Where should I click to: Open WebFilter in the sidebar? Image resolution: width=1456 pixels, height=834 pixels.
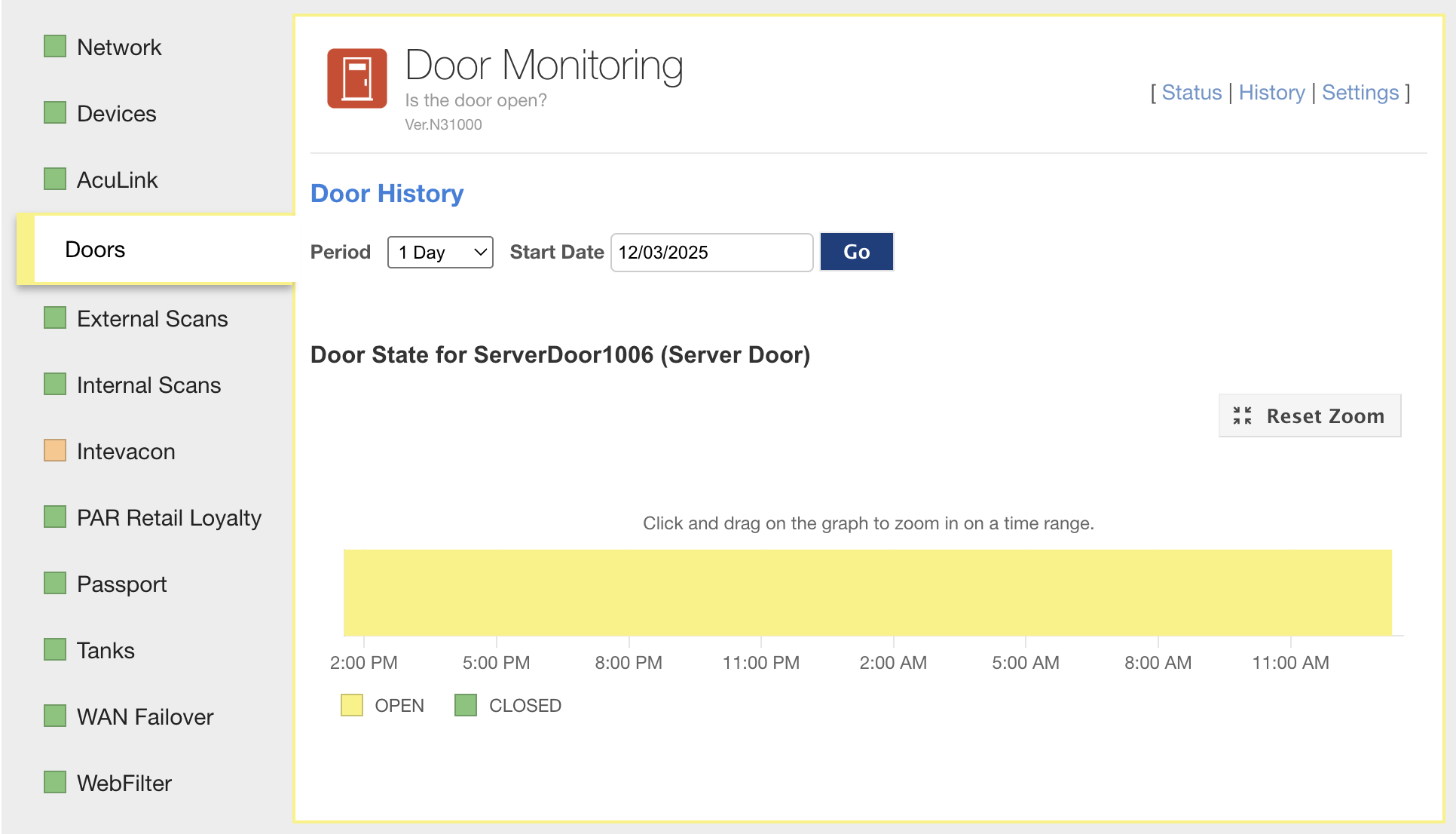pos(124,783)
